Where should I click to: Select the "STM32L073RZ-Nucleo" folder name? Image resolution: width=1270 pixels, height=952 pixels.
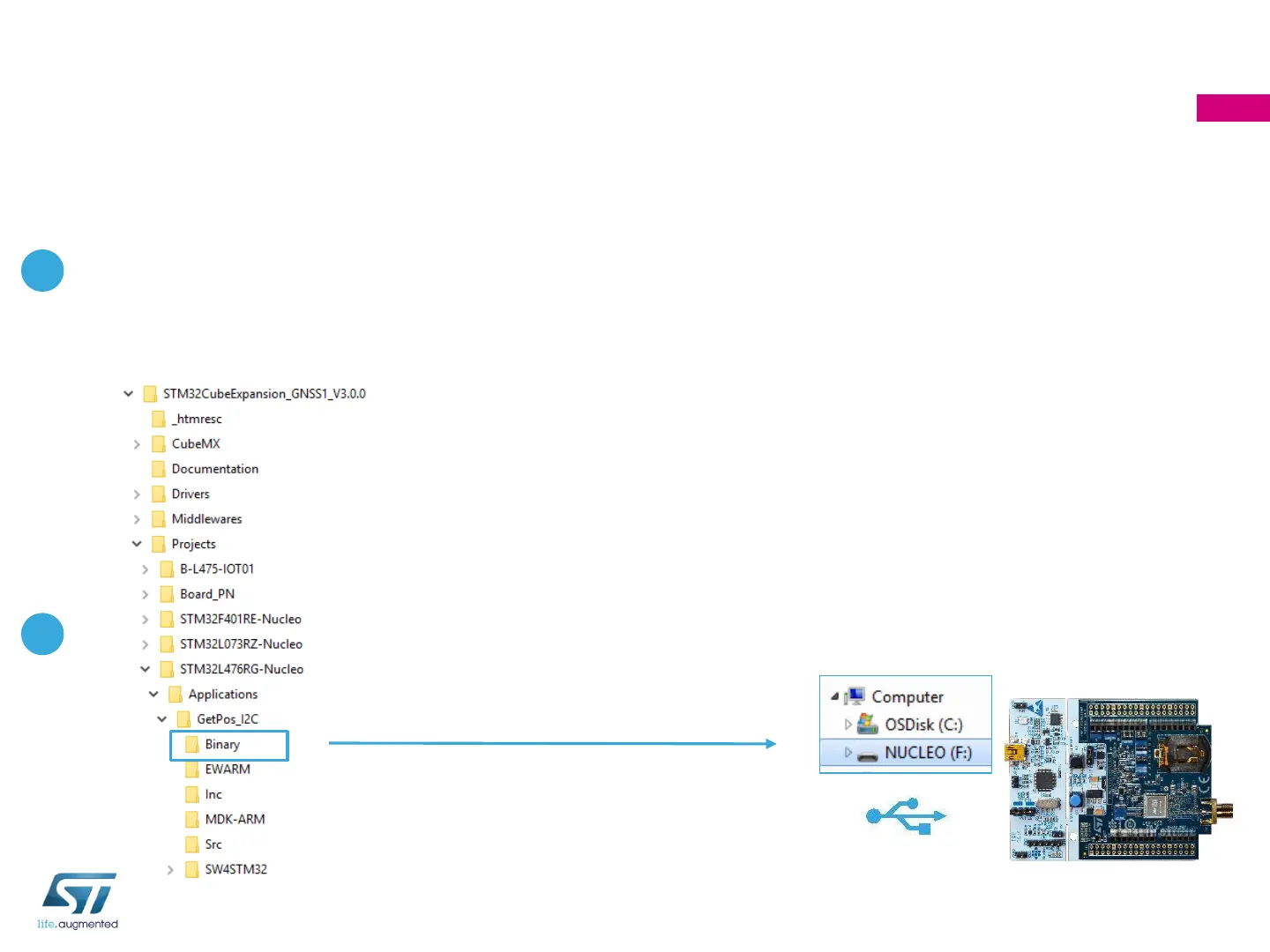pos(242,644)
